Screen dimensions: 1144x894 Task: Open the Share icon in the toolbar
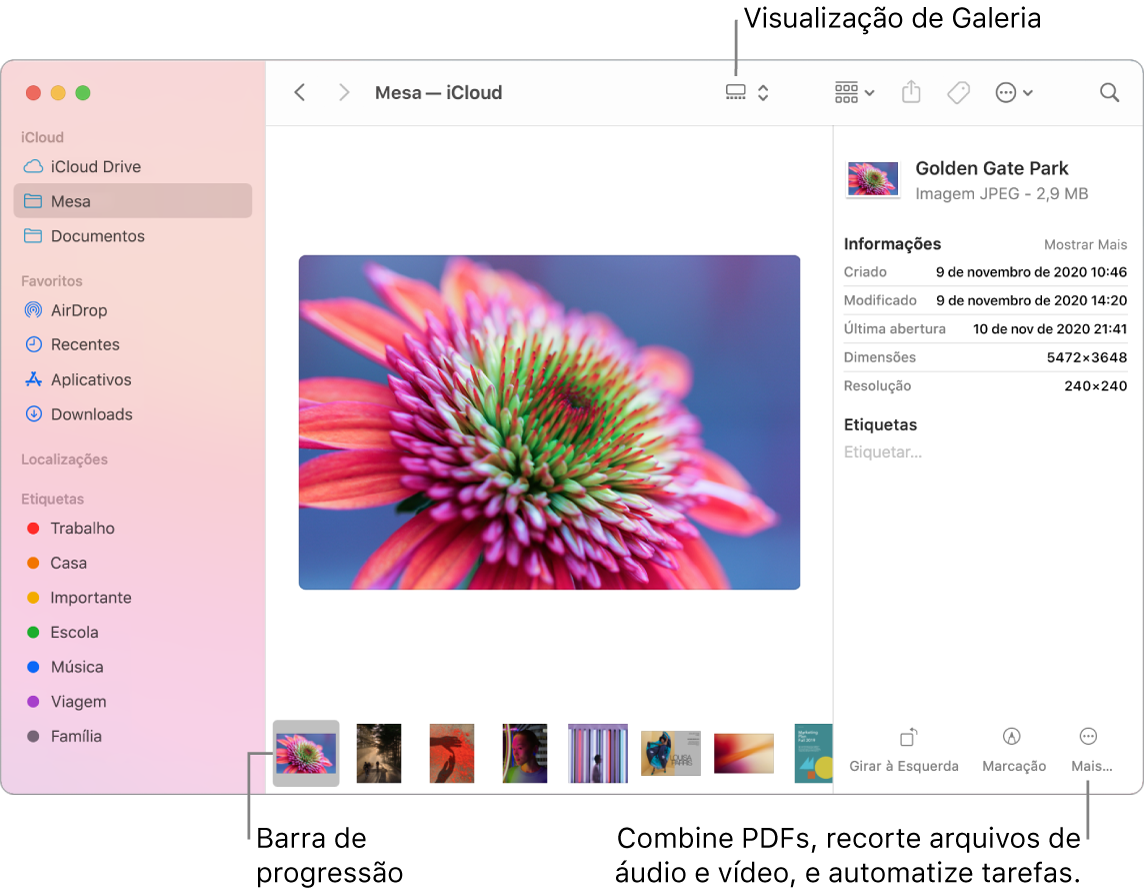(910, 92)
